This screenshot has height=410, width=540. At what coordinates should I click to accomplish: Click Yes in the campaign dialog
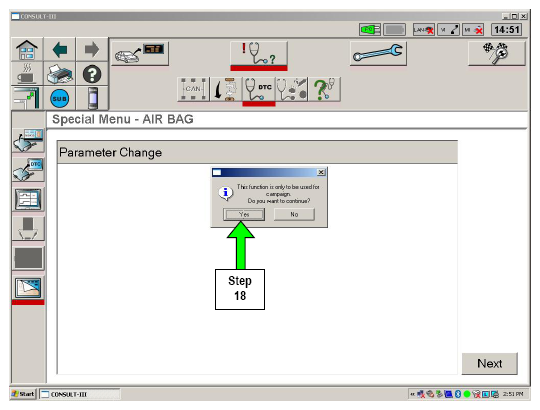(x=244, y=214)
